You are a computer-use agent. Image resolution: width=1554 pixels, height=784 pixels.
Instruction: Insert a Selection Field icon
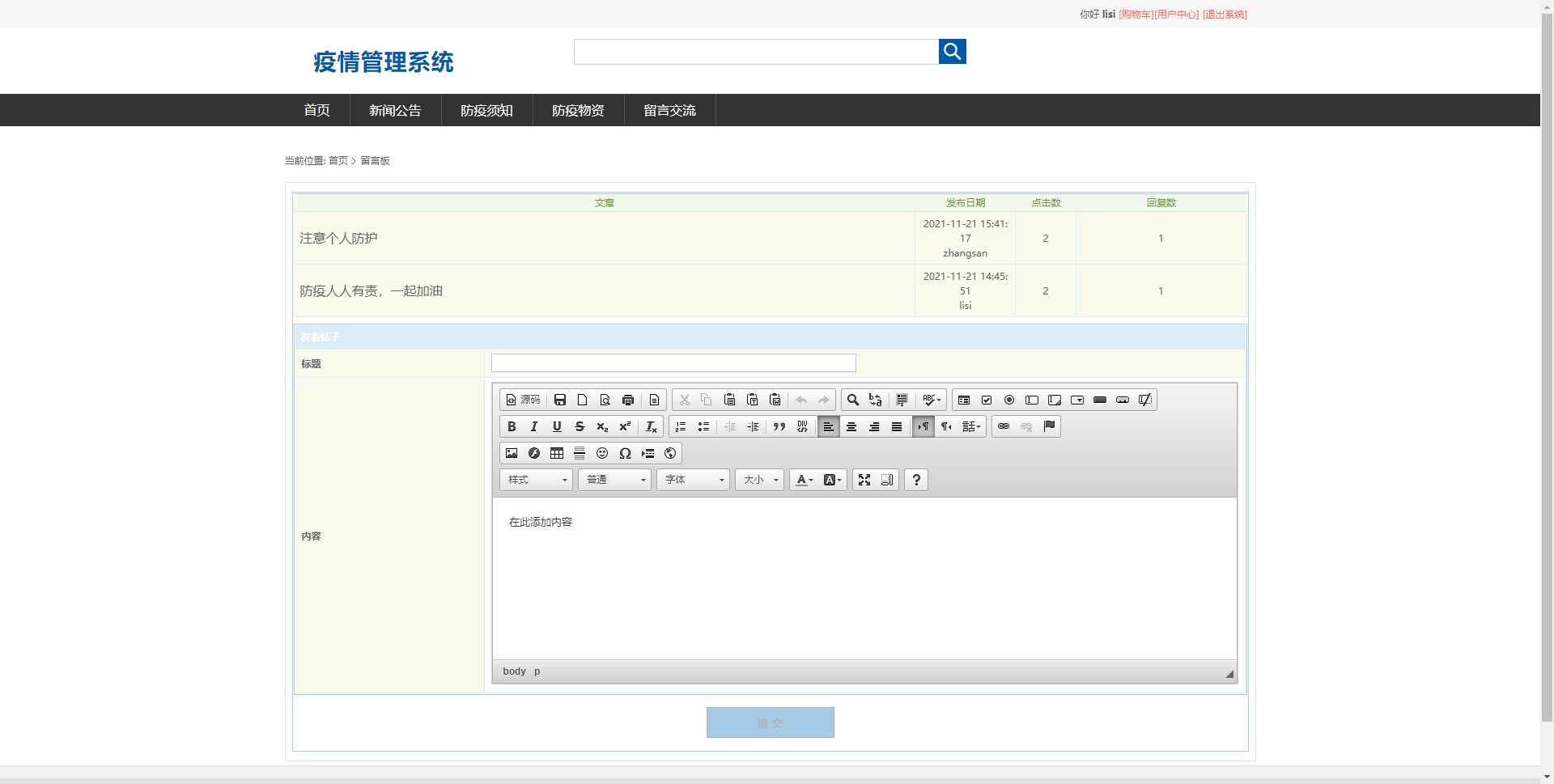(1077, 400)
